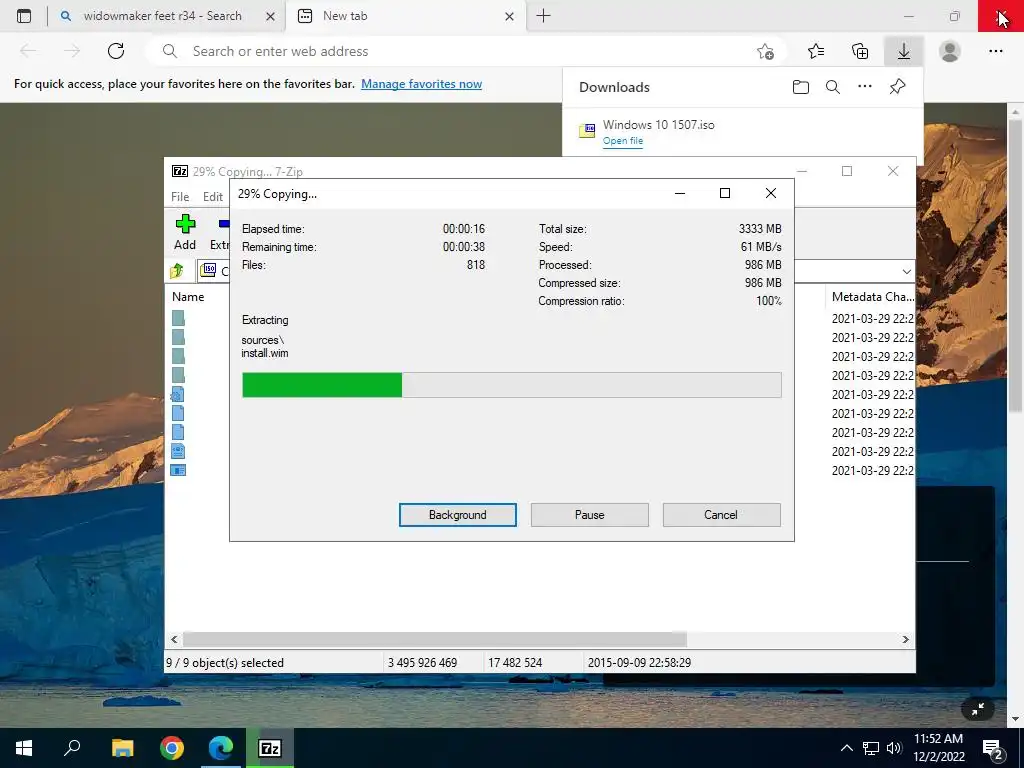Image resolution: width=1024 pixels, height=768 pixels.
Task: Click status bar size 3 495 926 469
Action: pos(422,662)
